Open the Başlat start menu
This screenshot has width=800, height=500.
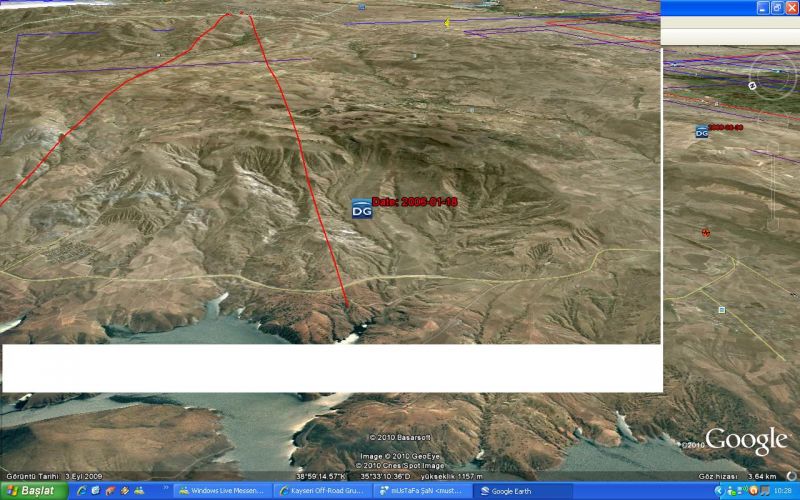pos(32,491)
